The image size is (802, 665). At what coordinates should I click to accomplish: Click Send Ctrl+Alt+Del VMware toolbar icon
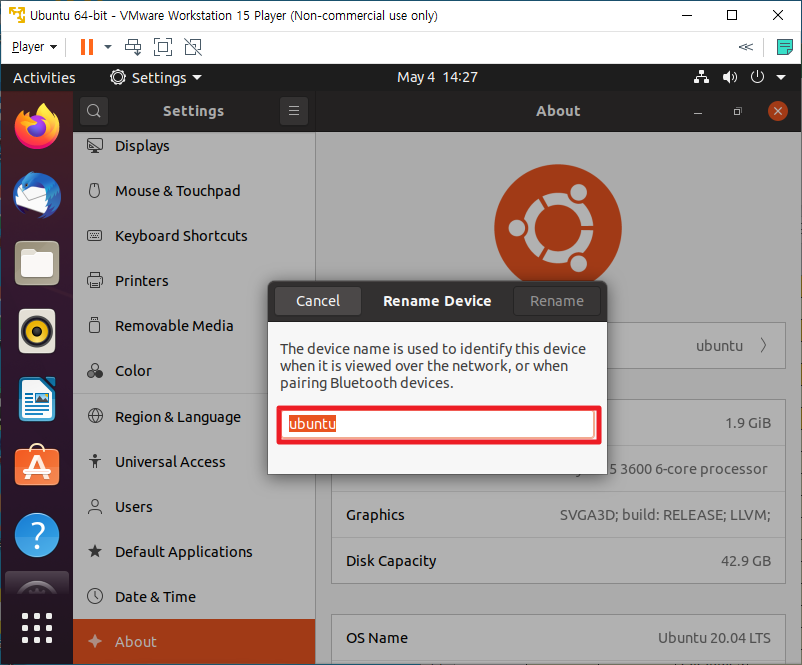[133, 47]
